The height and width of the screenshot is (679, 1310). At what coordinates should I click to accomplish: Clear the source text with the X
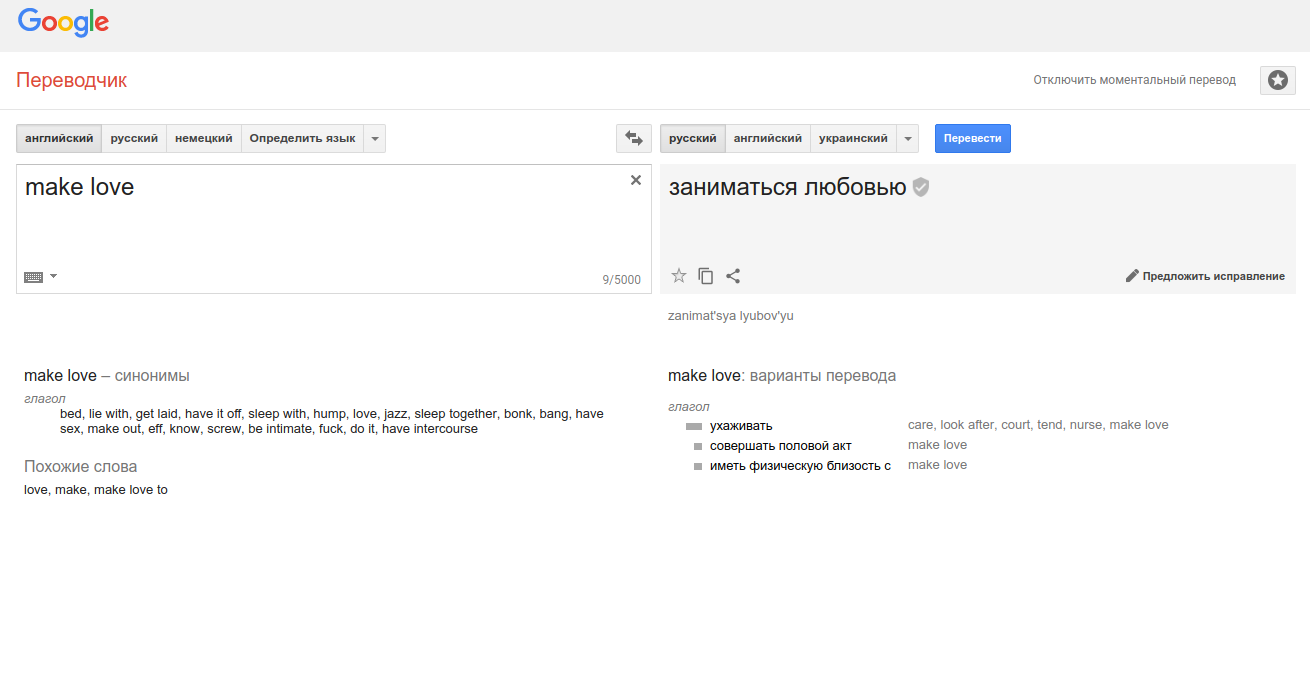[636, 180]
